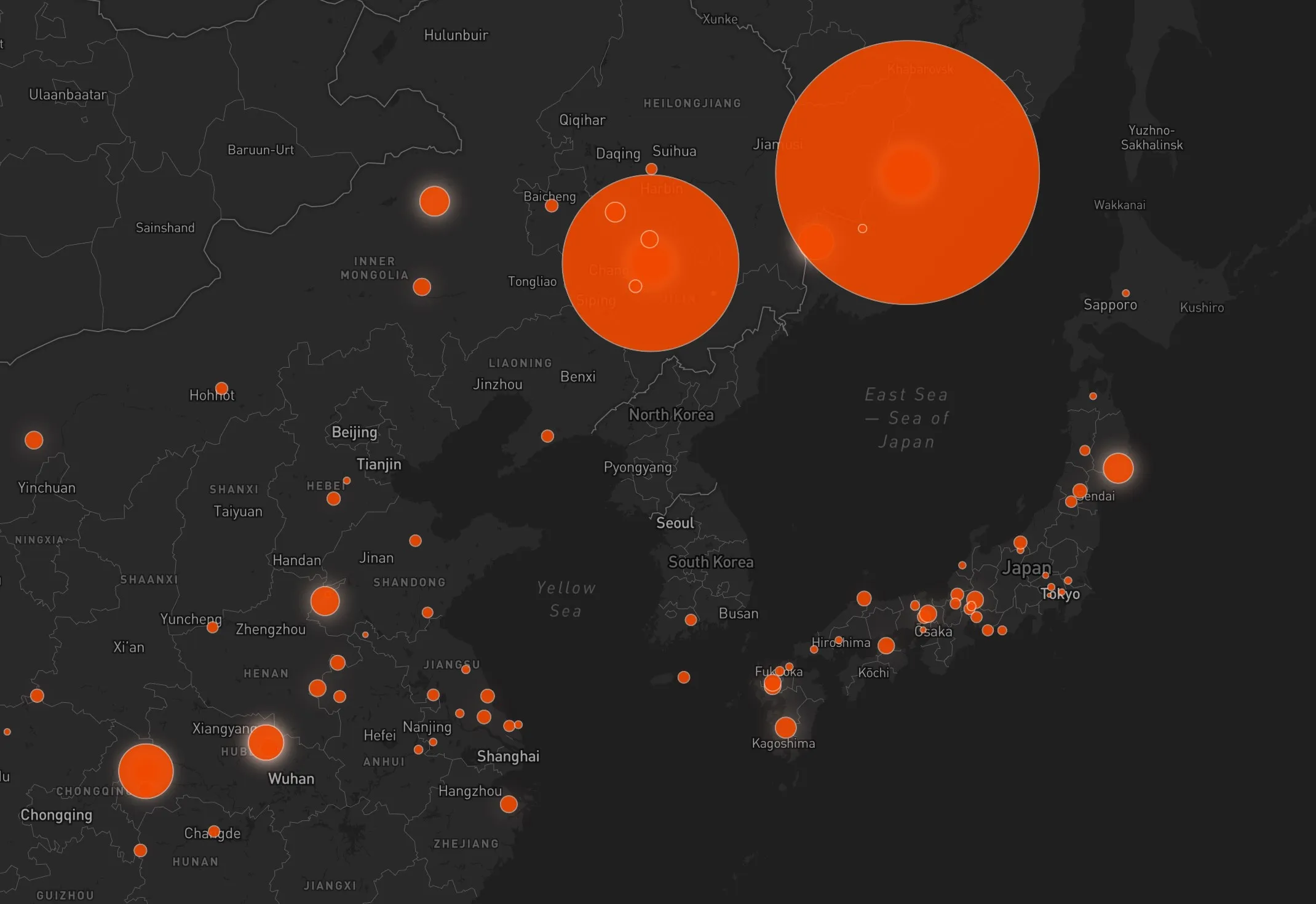Click the tiny marker near Sapporo
The height and width of the screenshot is (904, 1316).
tap(1126, 293)
